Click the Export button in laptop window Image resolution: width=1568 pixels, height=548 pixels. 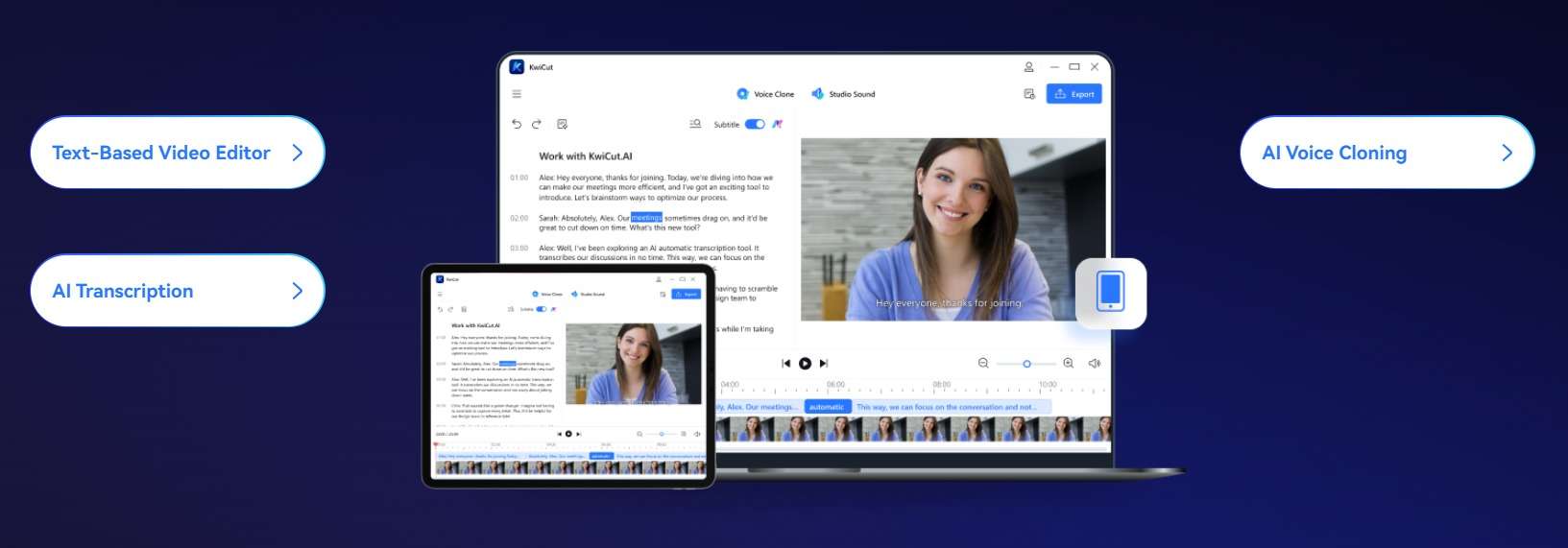click(1073, 94)
